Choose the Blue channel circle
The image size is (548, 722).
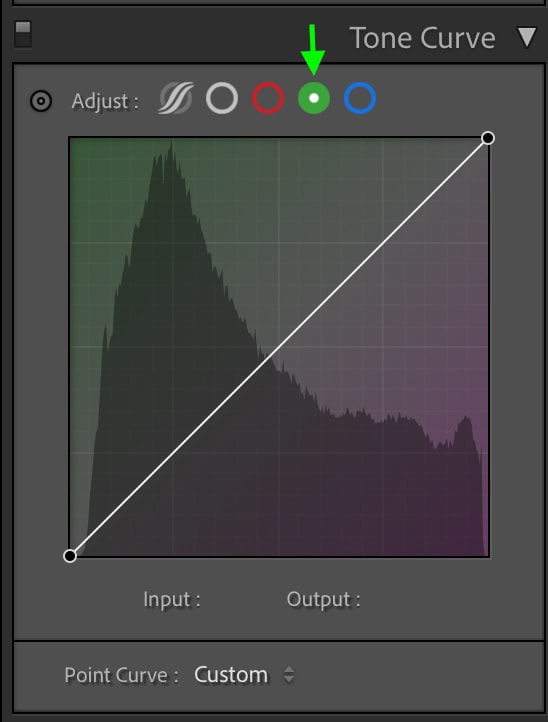pyautogui.click(x=360, y=98)
